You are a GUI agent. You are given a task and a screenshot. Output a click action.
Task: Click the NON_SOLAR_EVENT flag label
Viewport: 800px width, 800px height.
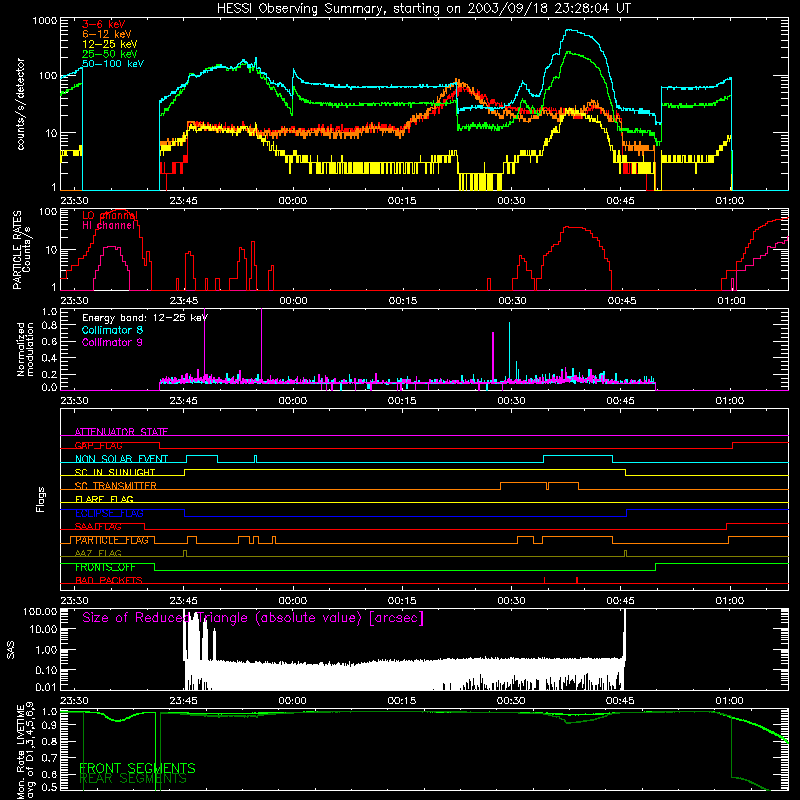(x=121, y=459)
